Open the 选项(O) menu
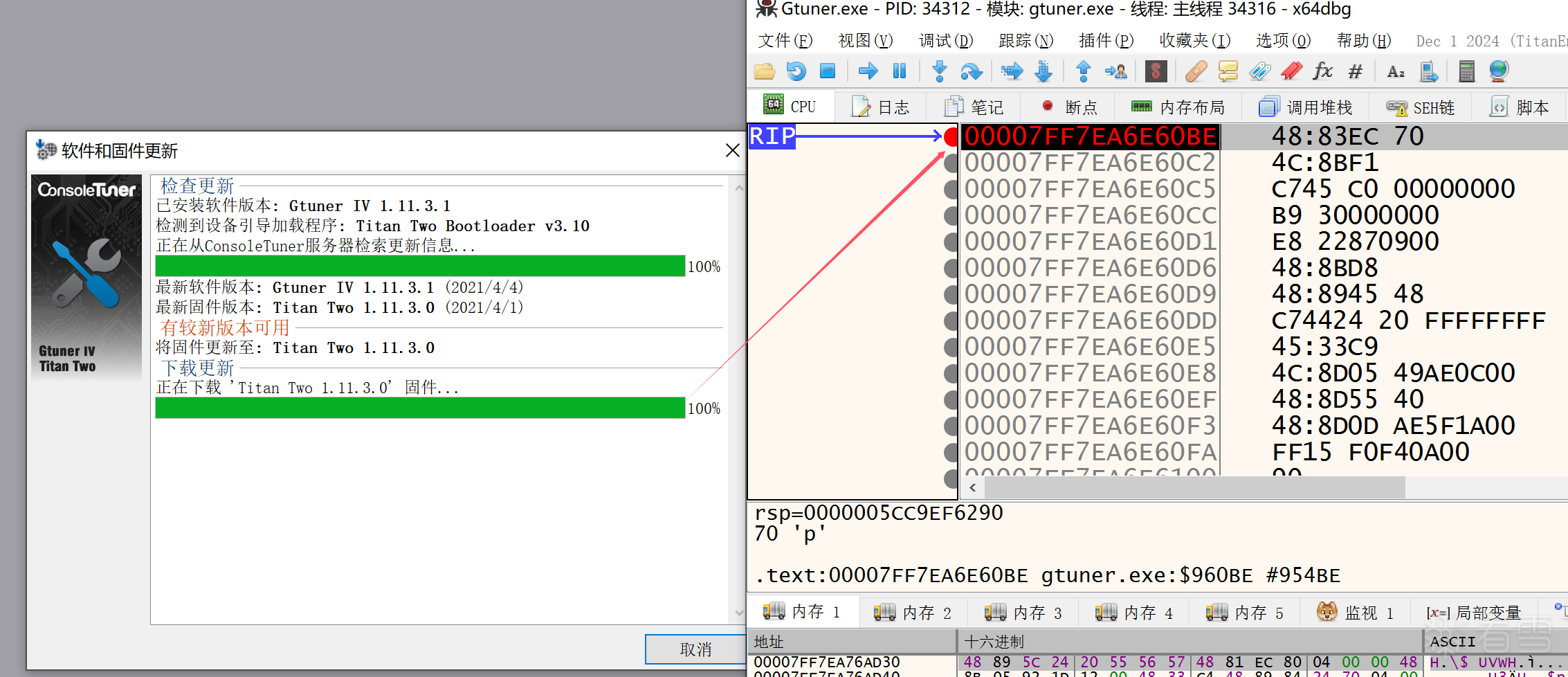This screenshot has width=1568, height=677. click(1284, 41)
